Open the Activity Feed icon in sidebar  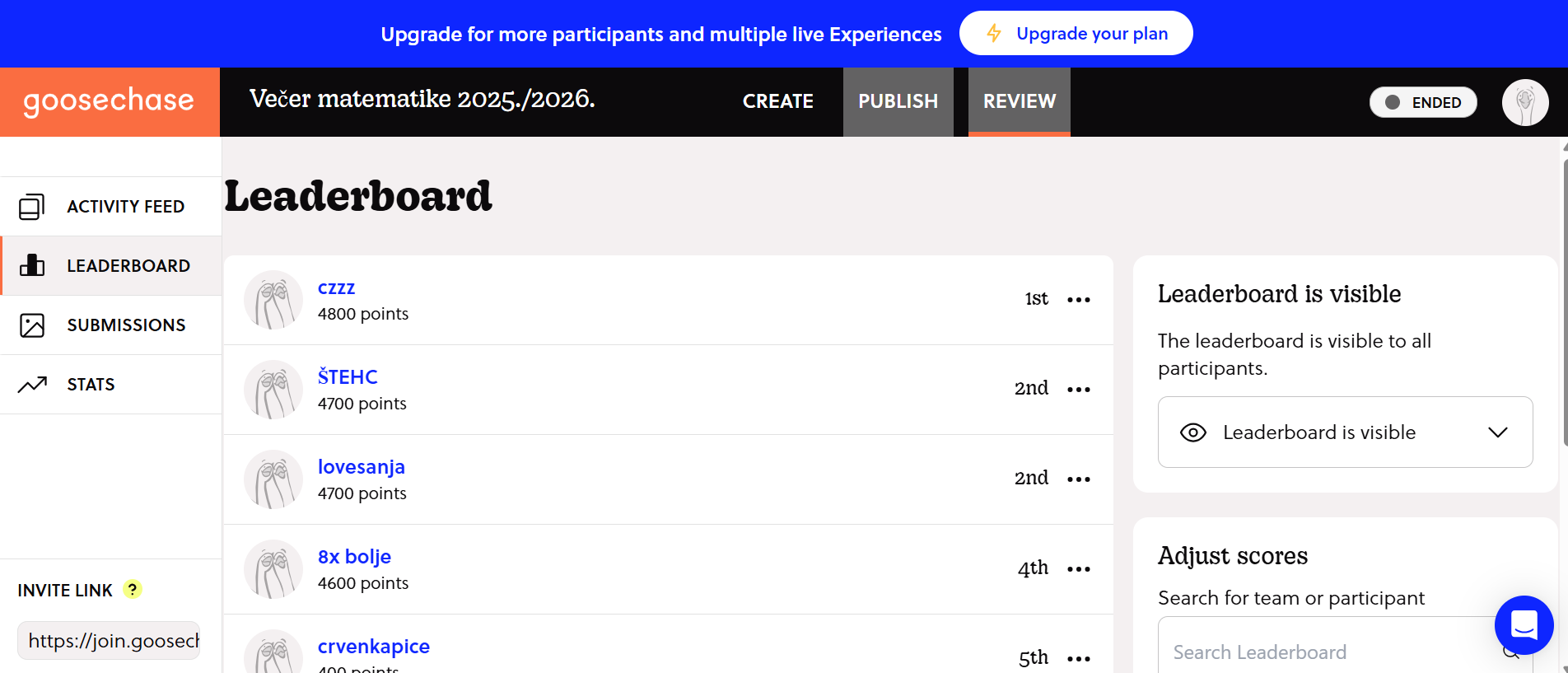31,206
